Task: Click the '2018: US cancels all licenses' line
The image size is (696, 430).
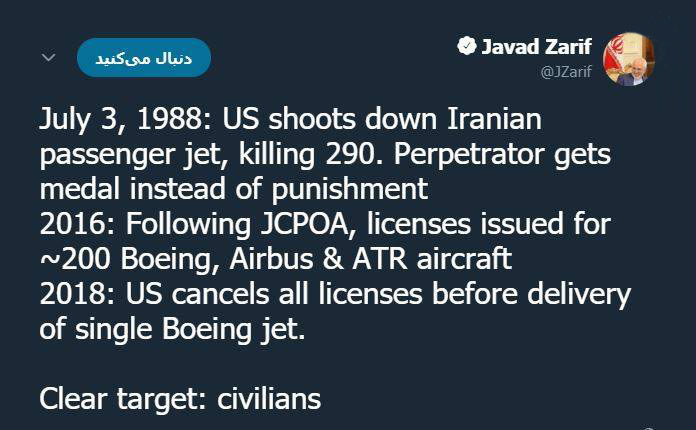Action: click(335, 294)
